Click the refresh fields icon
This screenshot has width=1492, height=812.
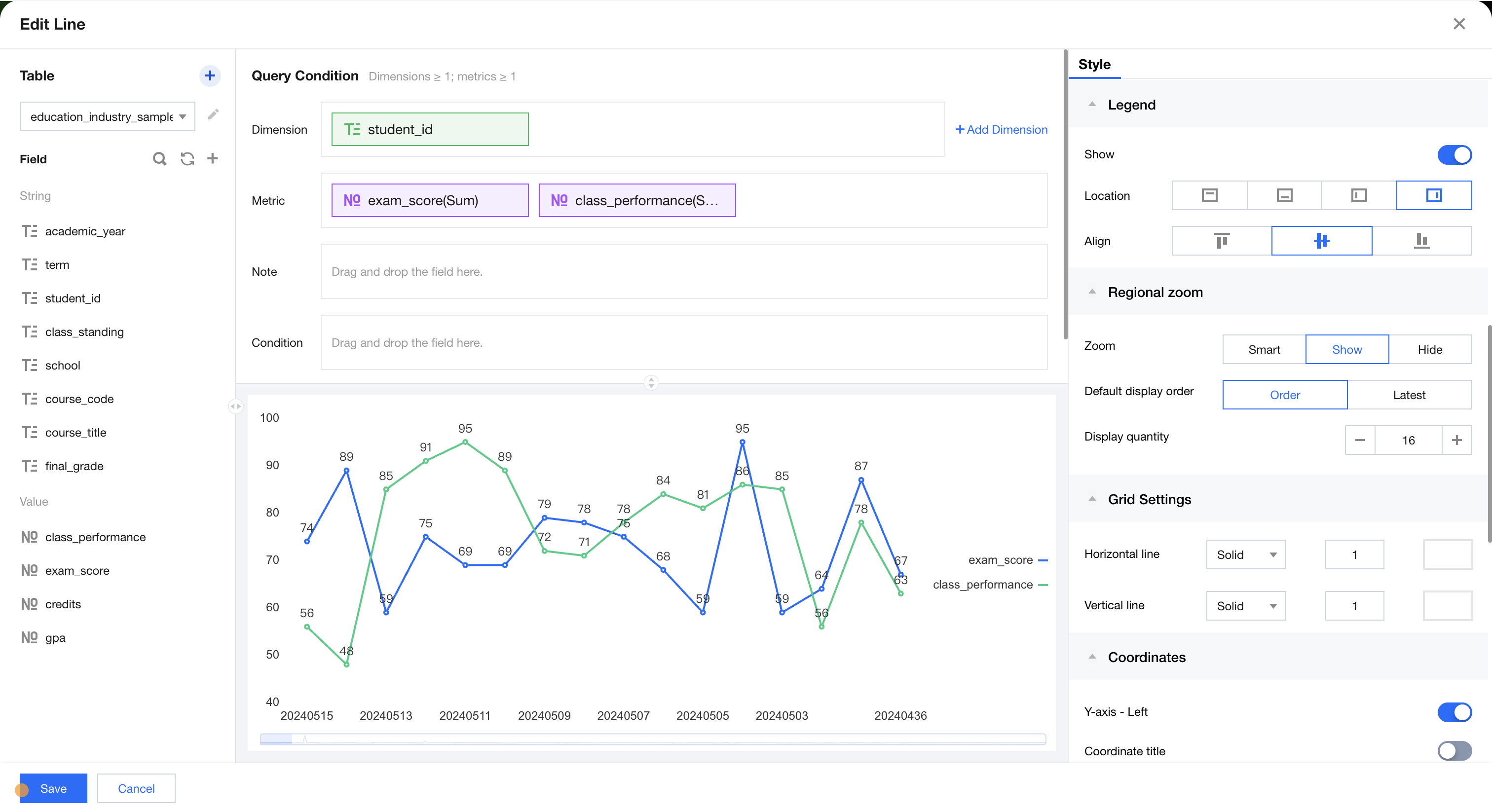(x=187, y=159)
